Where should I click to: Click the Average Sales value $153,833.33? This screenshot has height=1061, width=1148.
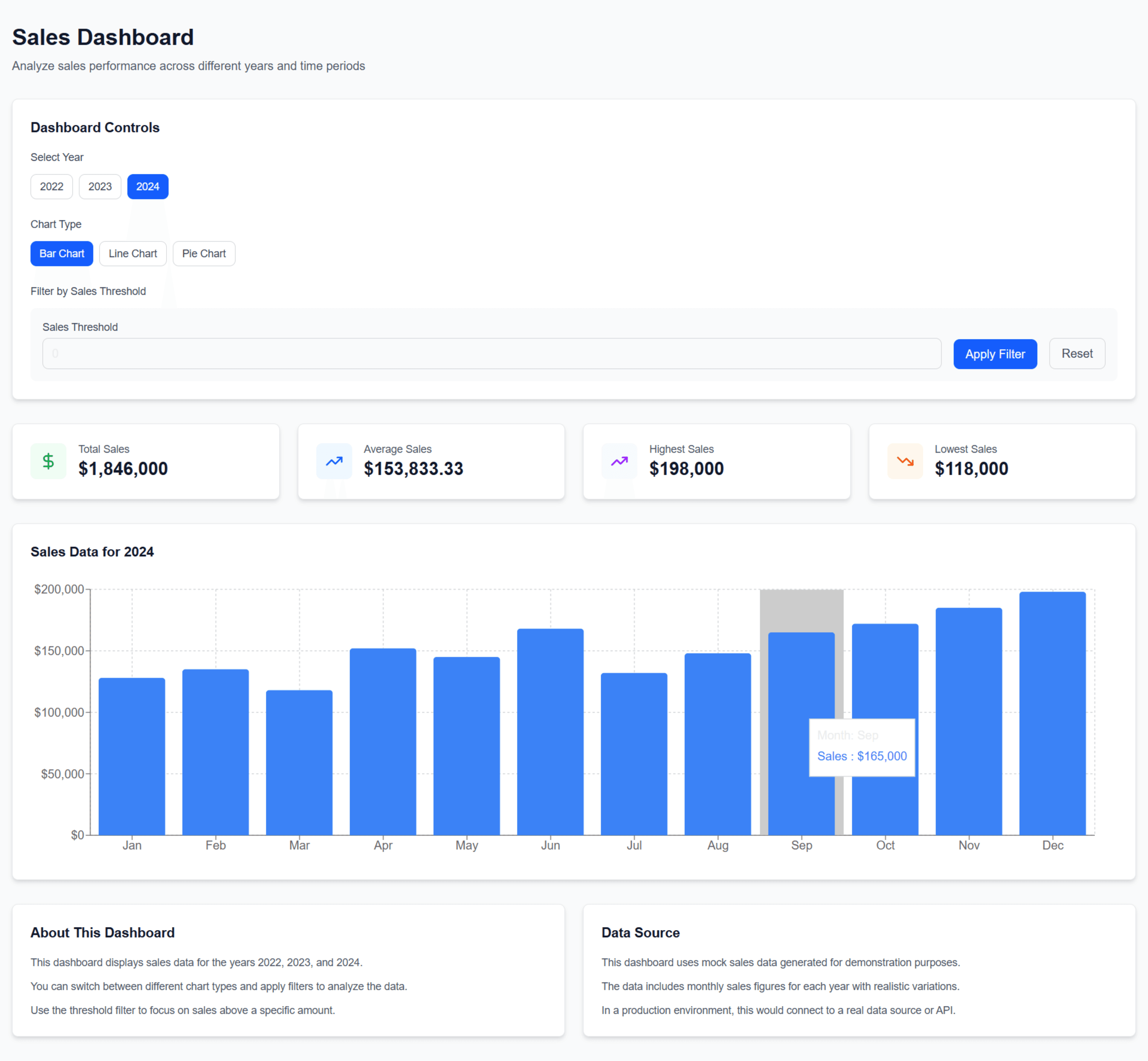(x=413, y=469)
